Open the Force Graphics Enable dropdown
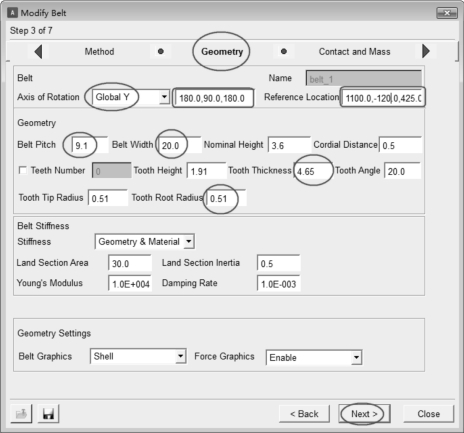The width and height of the screenshot is (464, 433). [356, 358]
